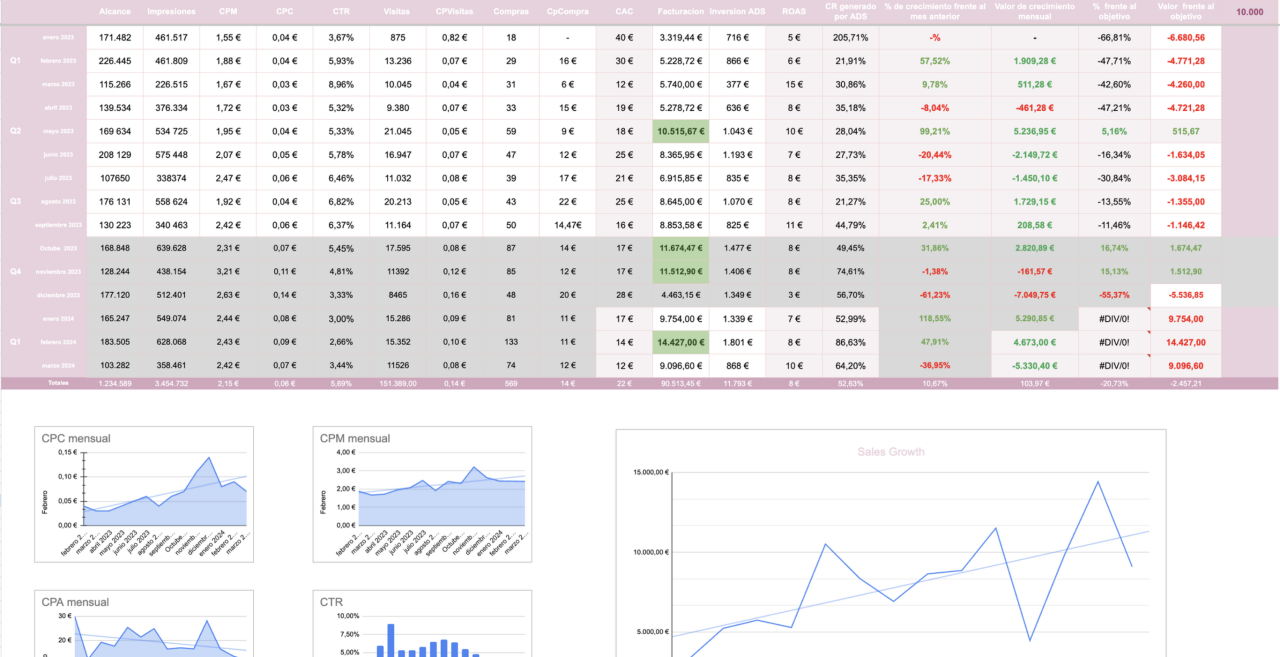Select the green 10.515,67 € cell
Image resolution: width=1280 pixels, height=657 pixels.
[x=680, y=131]
